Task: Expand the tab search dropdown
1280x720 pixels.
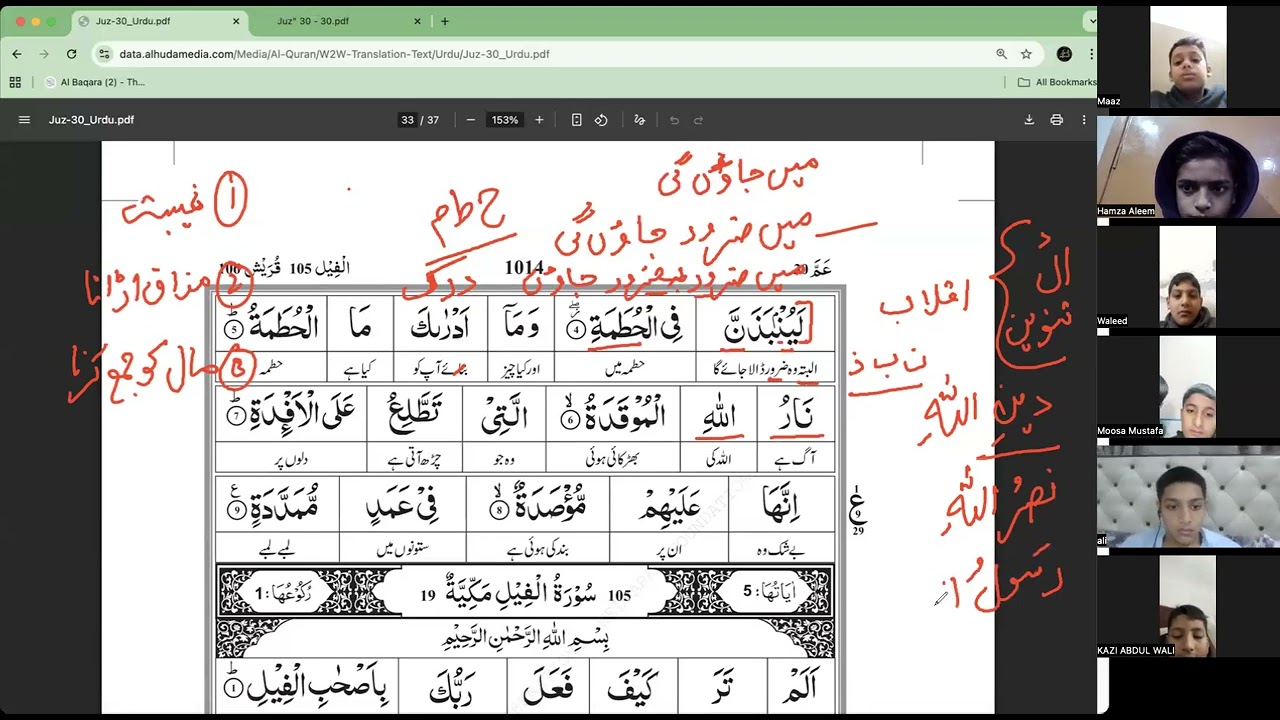Action: click(x=1089, y=21)
